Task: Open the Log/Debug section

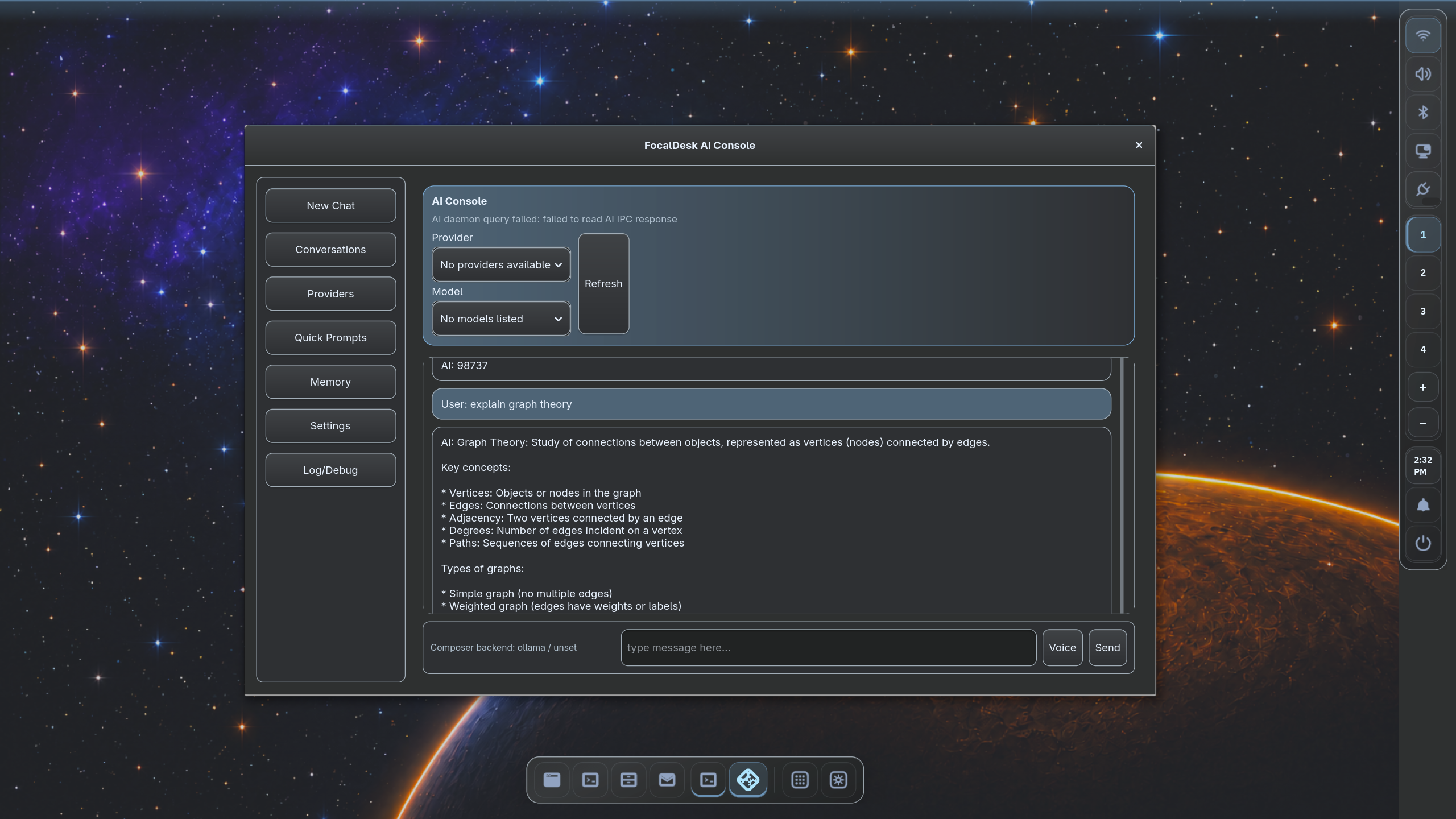Action: [x=330, y=470]
